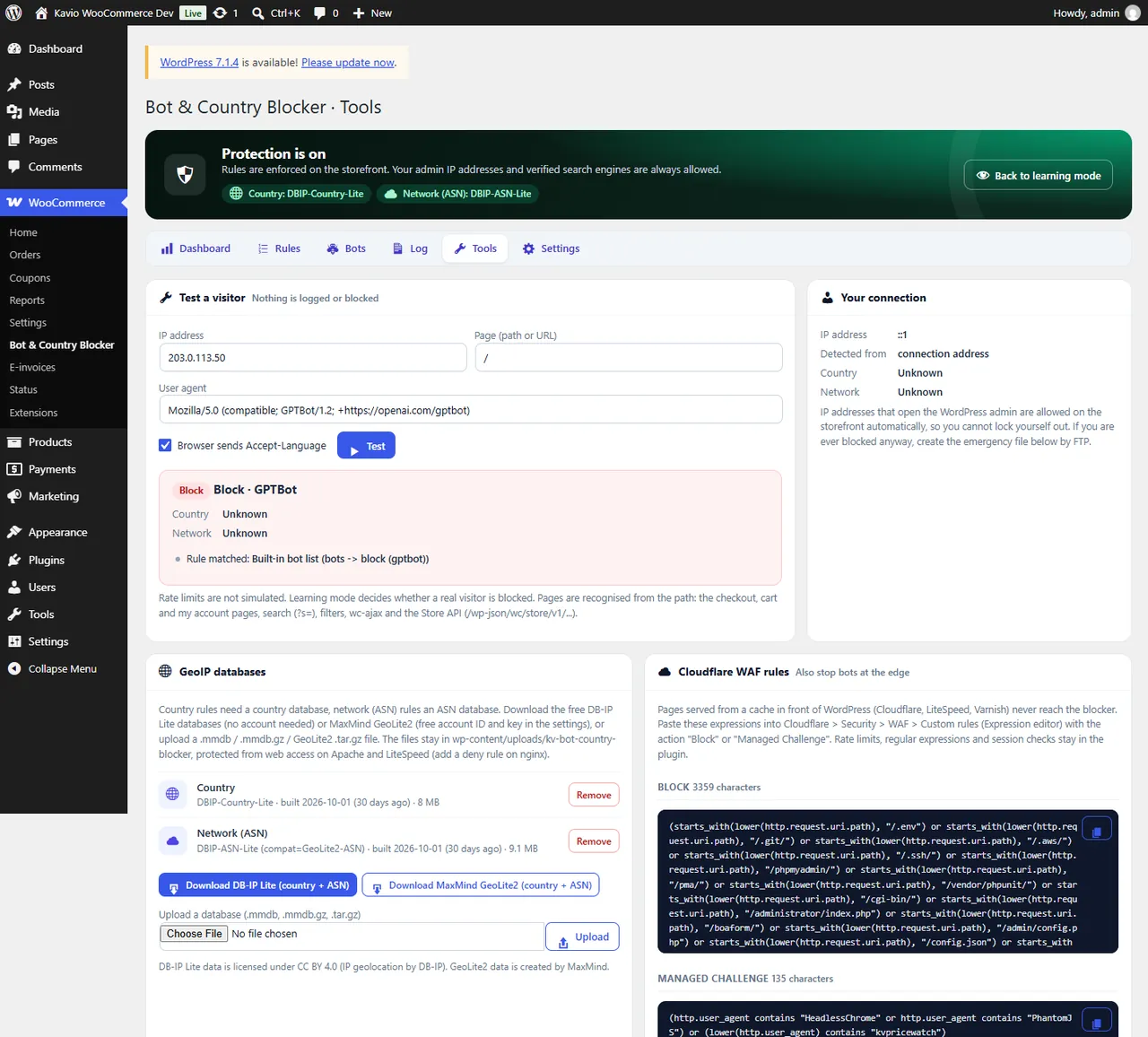Open comments bubble in admin bar

pyautogui.click(x=326, y=13)
